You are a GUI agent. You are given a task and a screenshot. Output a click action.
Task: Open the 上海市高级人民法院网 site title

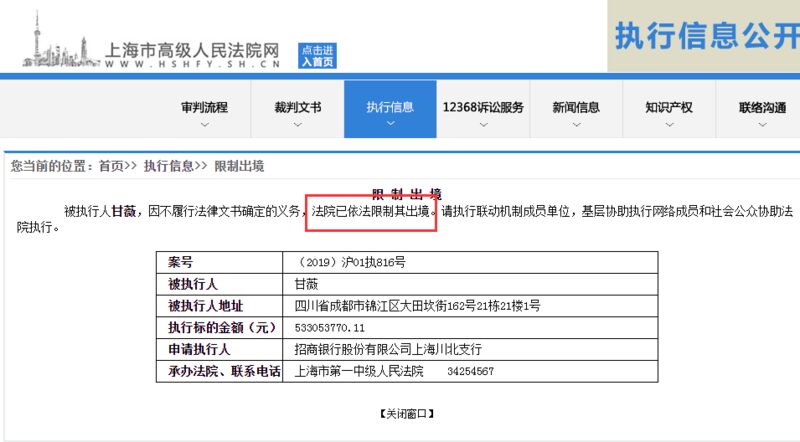click(192, 51)
